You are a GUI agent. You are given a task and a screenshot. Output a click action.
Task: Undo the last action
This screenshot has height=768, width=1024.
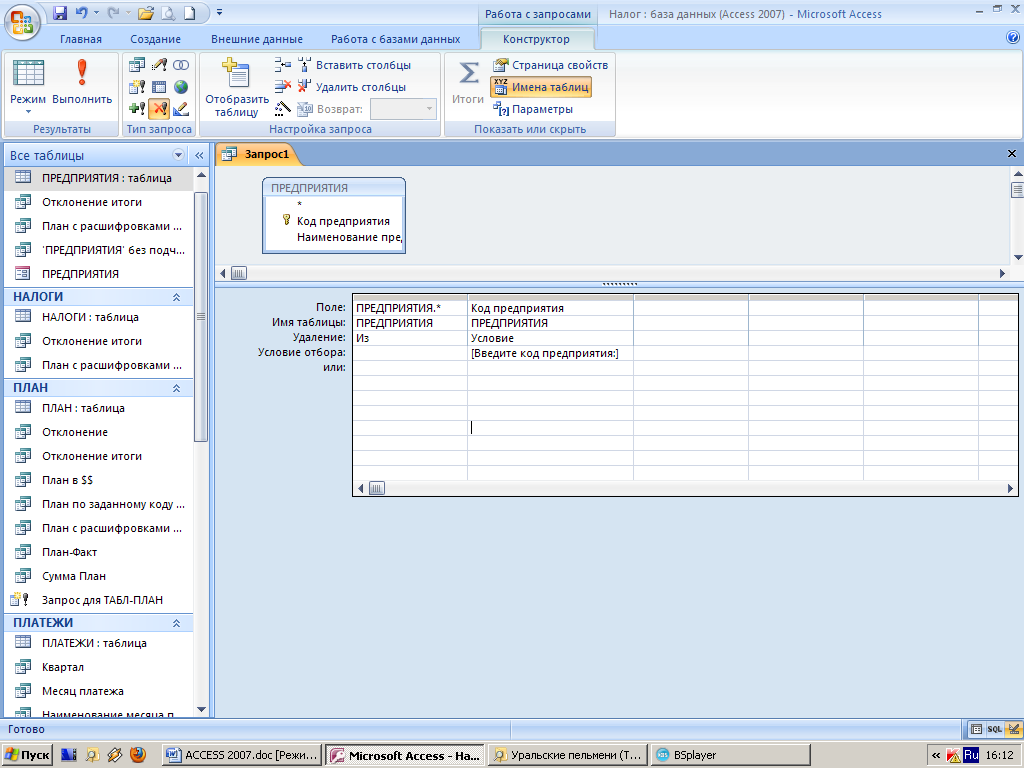coord(81,13)
